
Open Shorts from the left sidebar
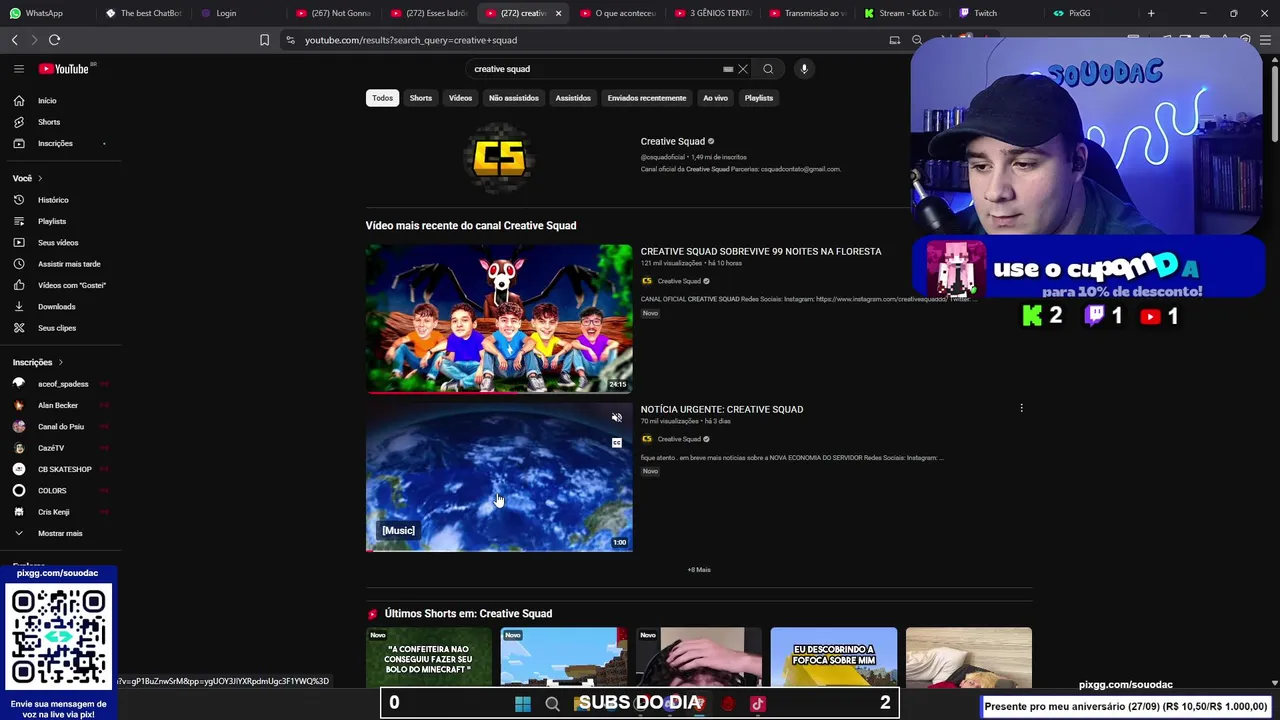pyautogui.click(x=49, y=122)
